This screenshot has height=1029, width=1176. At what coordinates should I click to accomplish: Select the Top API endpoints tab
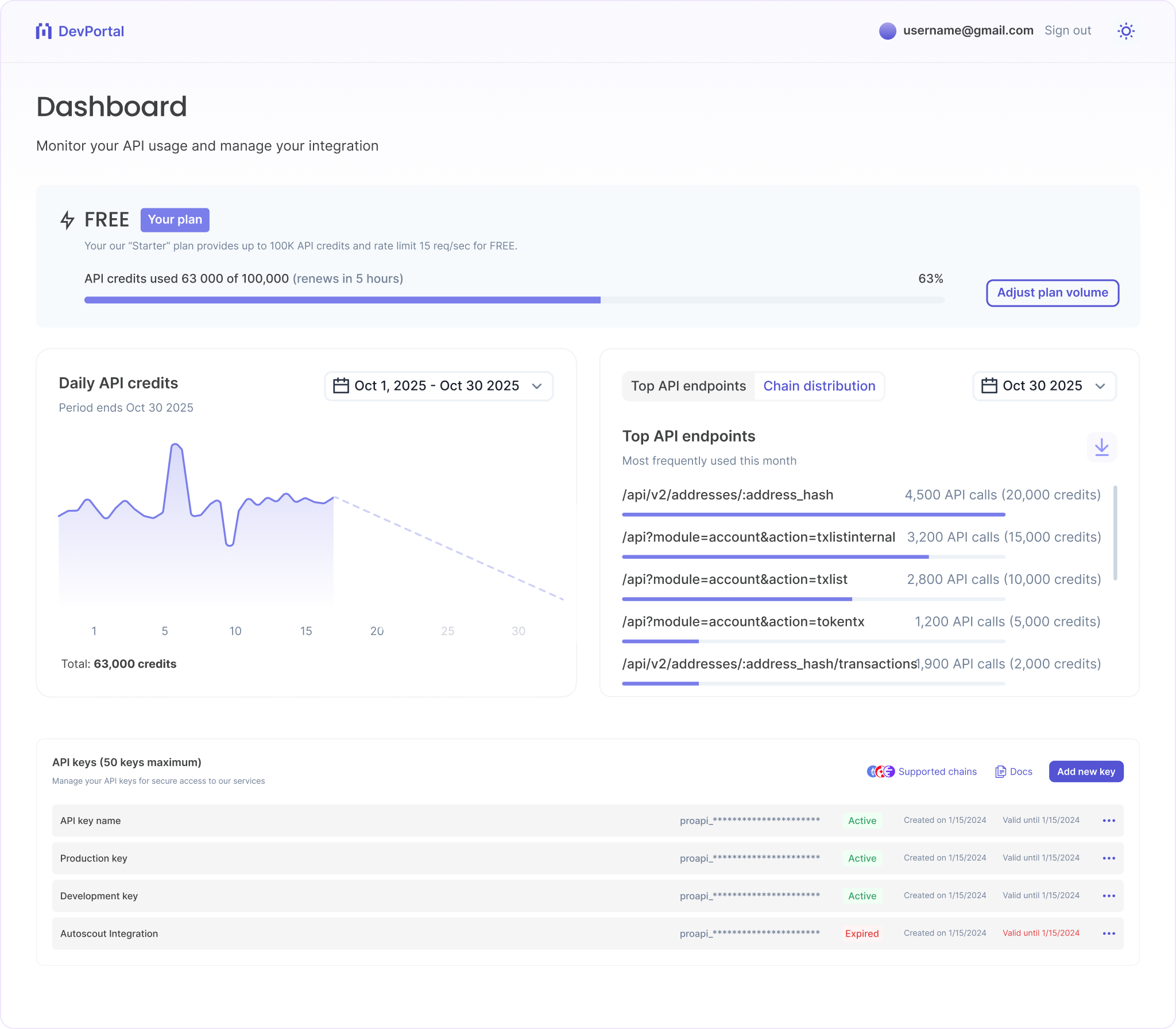click(689, 386)
